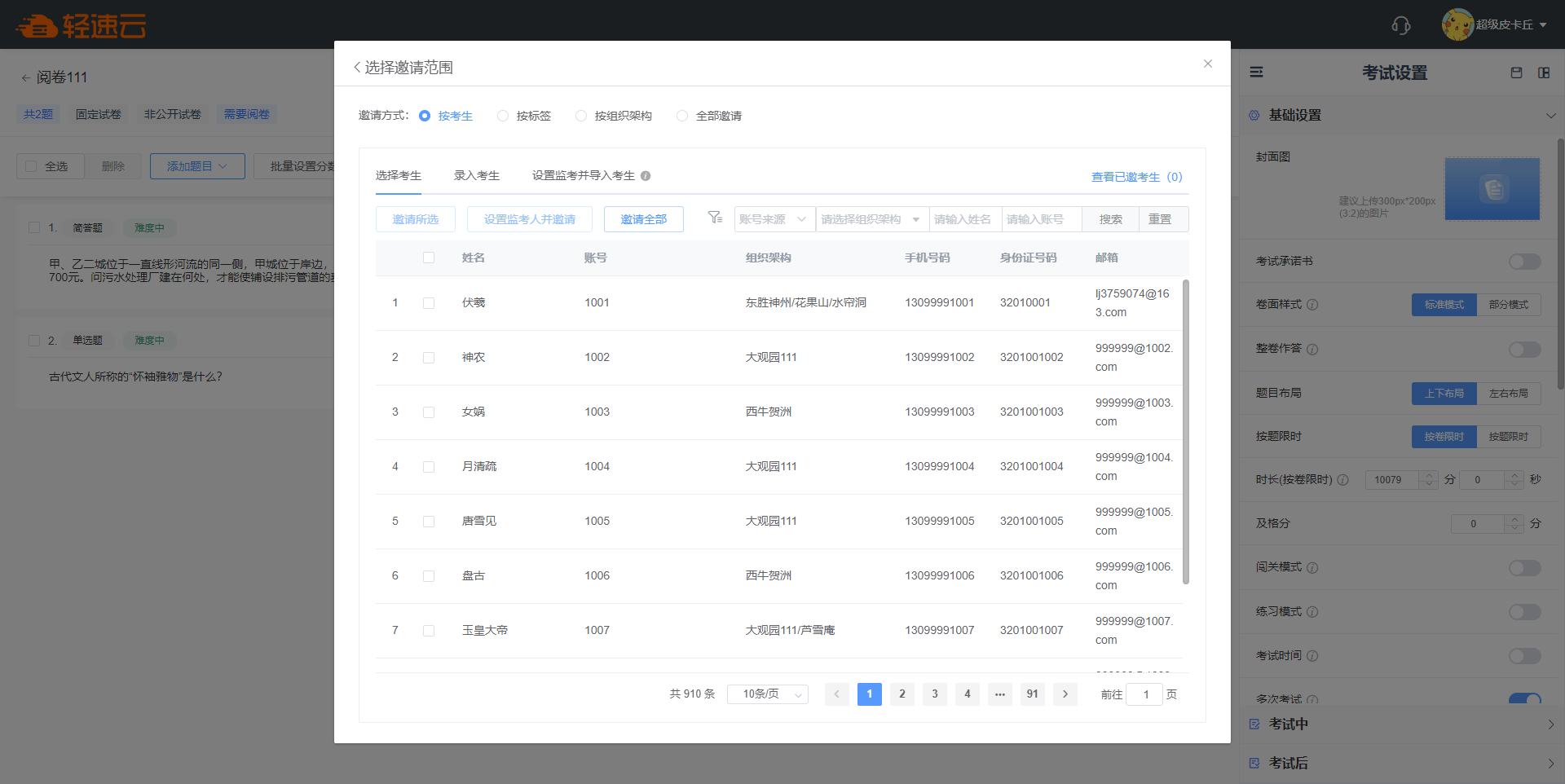Expand the 考试中 section chevron

[1551, 724]
